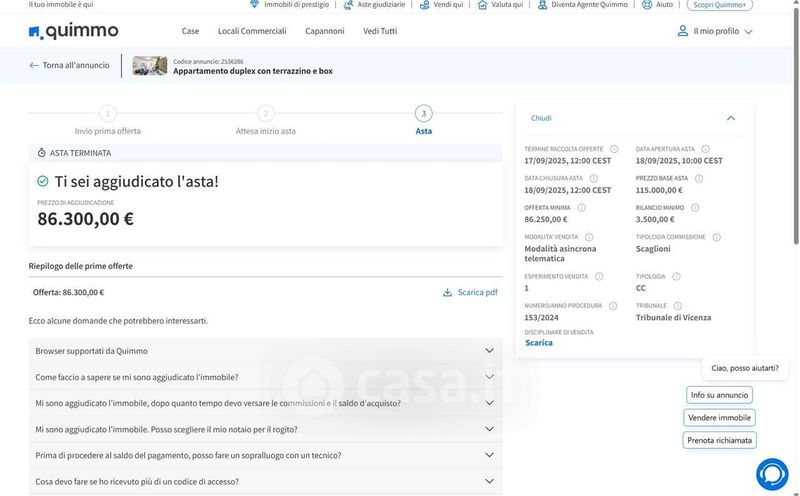Viewport: 800px width, 496px height.
Task: Click the apartment listing thumbnail
Action: (150, 66)
